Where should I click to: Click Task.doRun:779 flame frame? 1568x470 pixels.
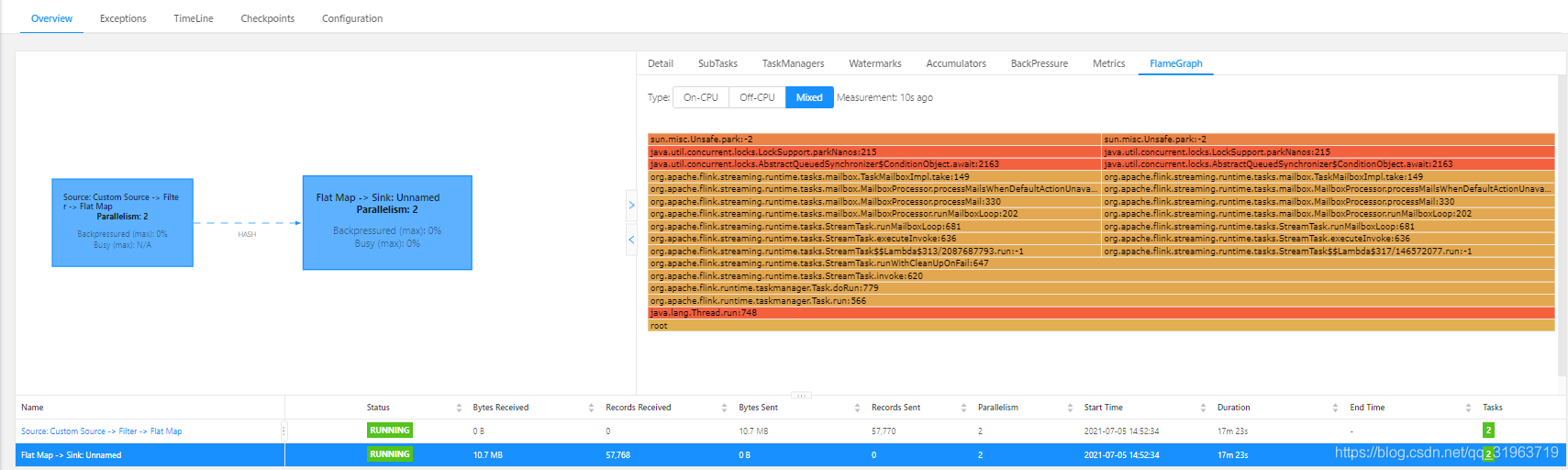1101,288
